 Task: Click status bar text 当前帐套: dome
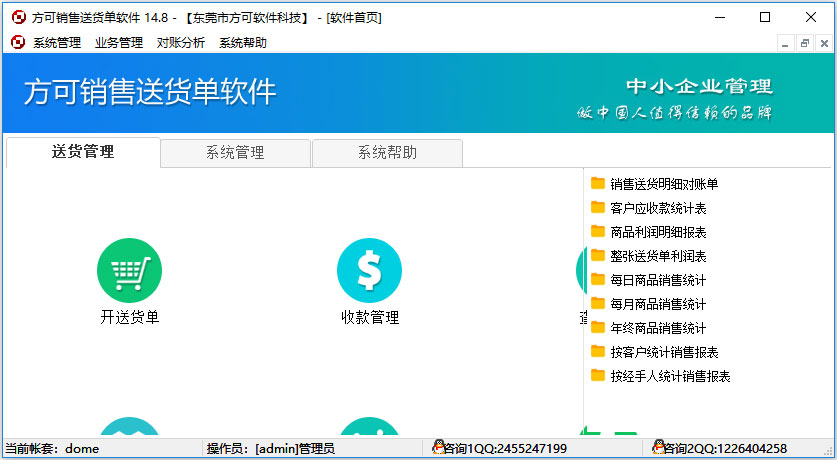point(52,449)
